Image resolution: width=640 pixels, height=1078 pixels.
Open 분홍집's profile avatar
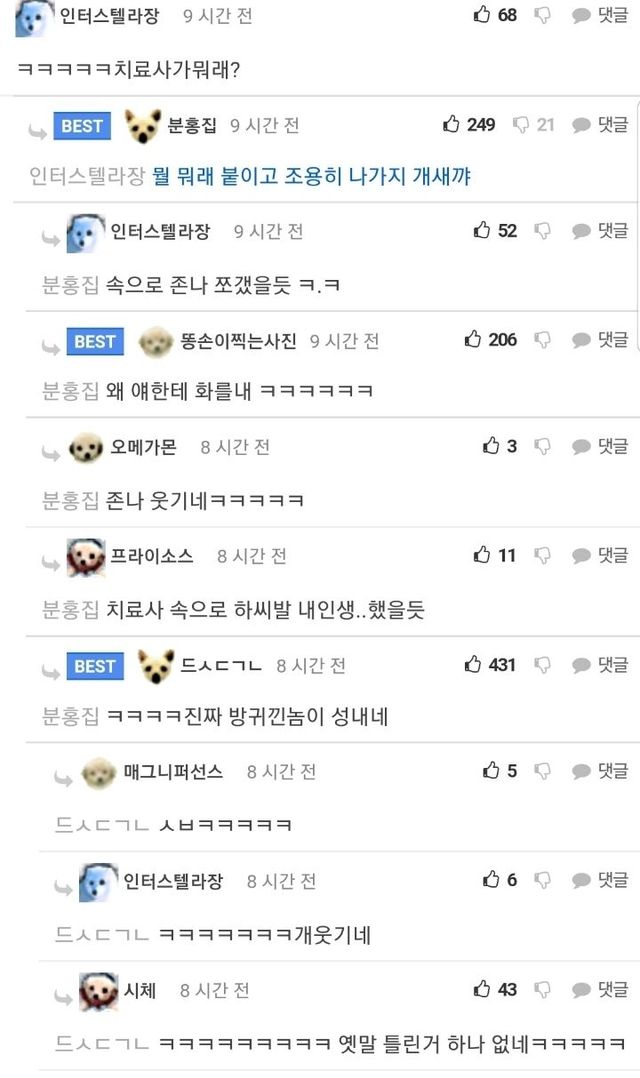(x=142, y=126)
